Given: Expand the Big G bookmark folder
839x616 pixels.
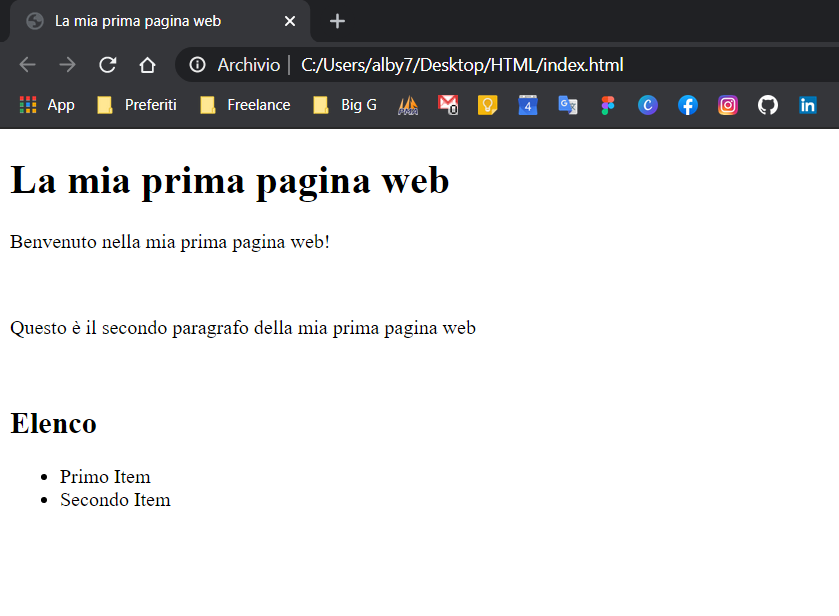Looking at the screenshot, I should tap(345, 105).
